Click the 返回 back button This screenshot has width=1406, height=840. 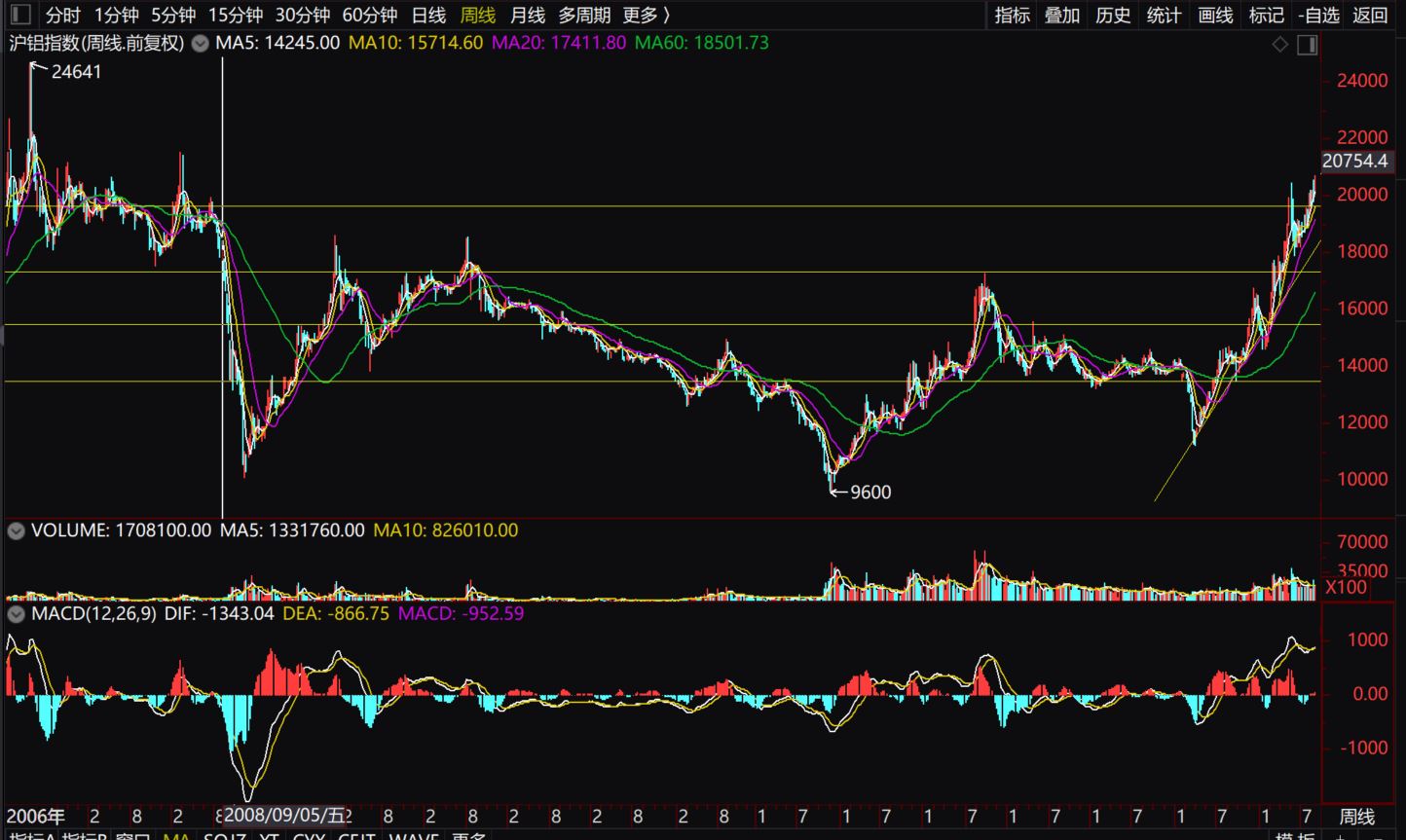(x=1370, y=15)
